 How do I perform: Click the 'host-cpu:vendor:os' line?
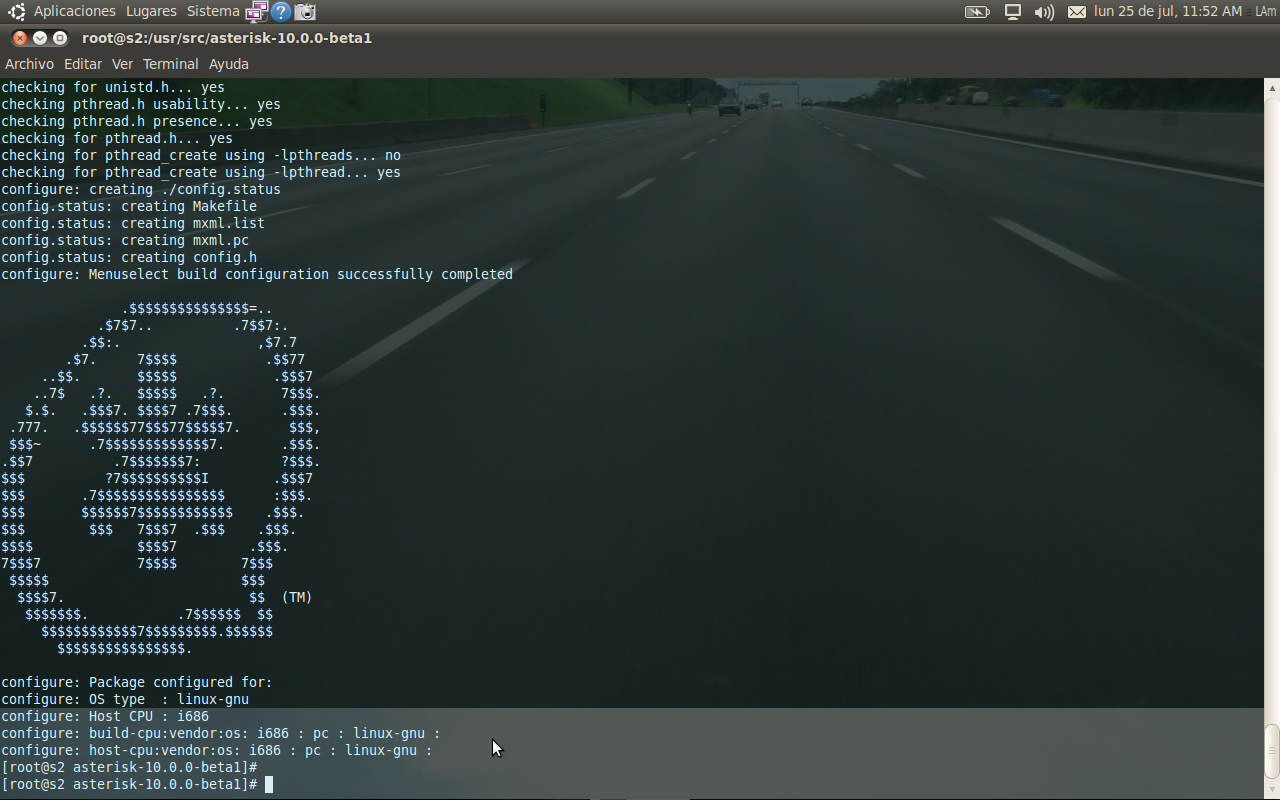(x=217, y=750)
